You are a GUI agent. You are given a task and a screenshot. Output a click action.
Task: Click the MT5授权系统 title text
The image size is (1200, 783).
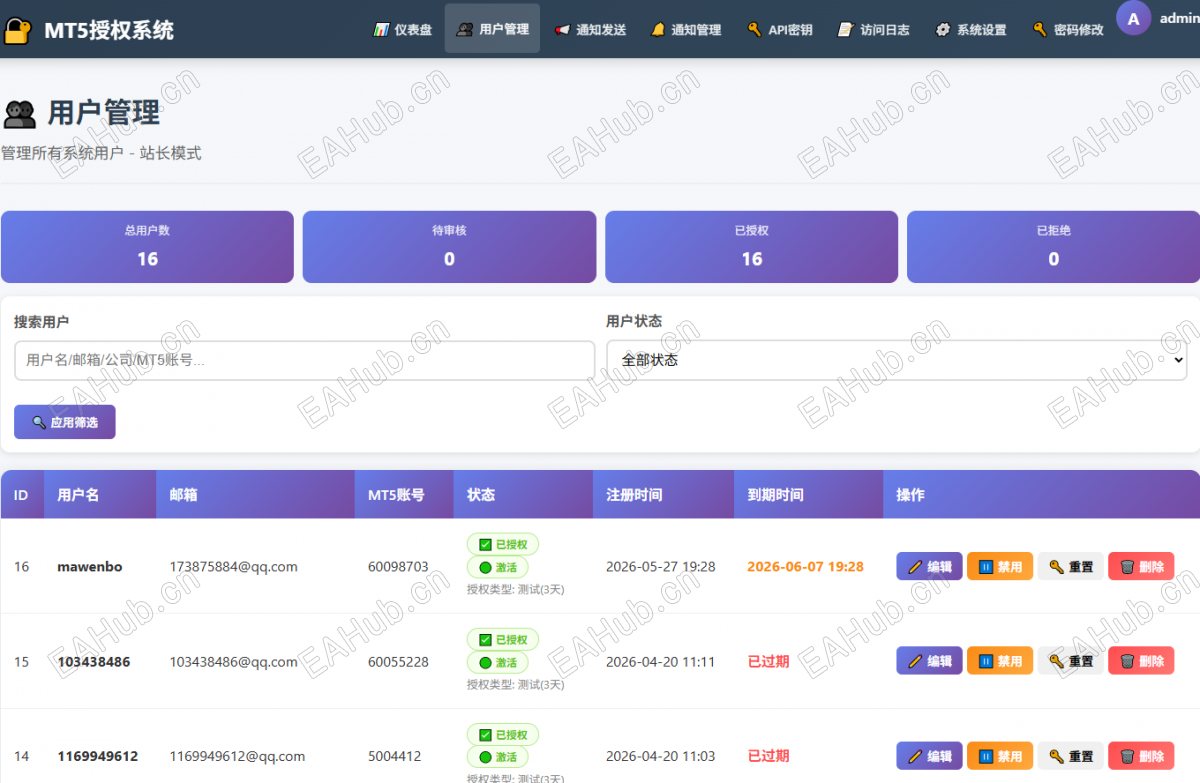[x=109, y=30]
